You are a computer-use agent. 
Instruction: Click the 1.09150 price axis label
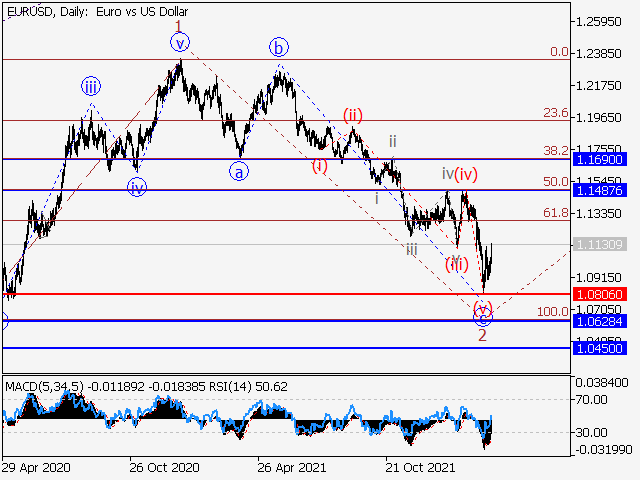coord(598,278)
